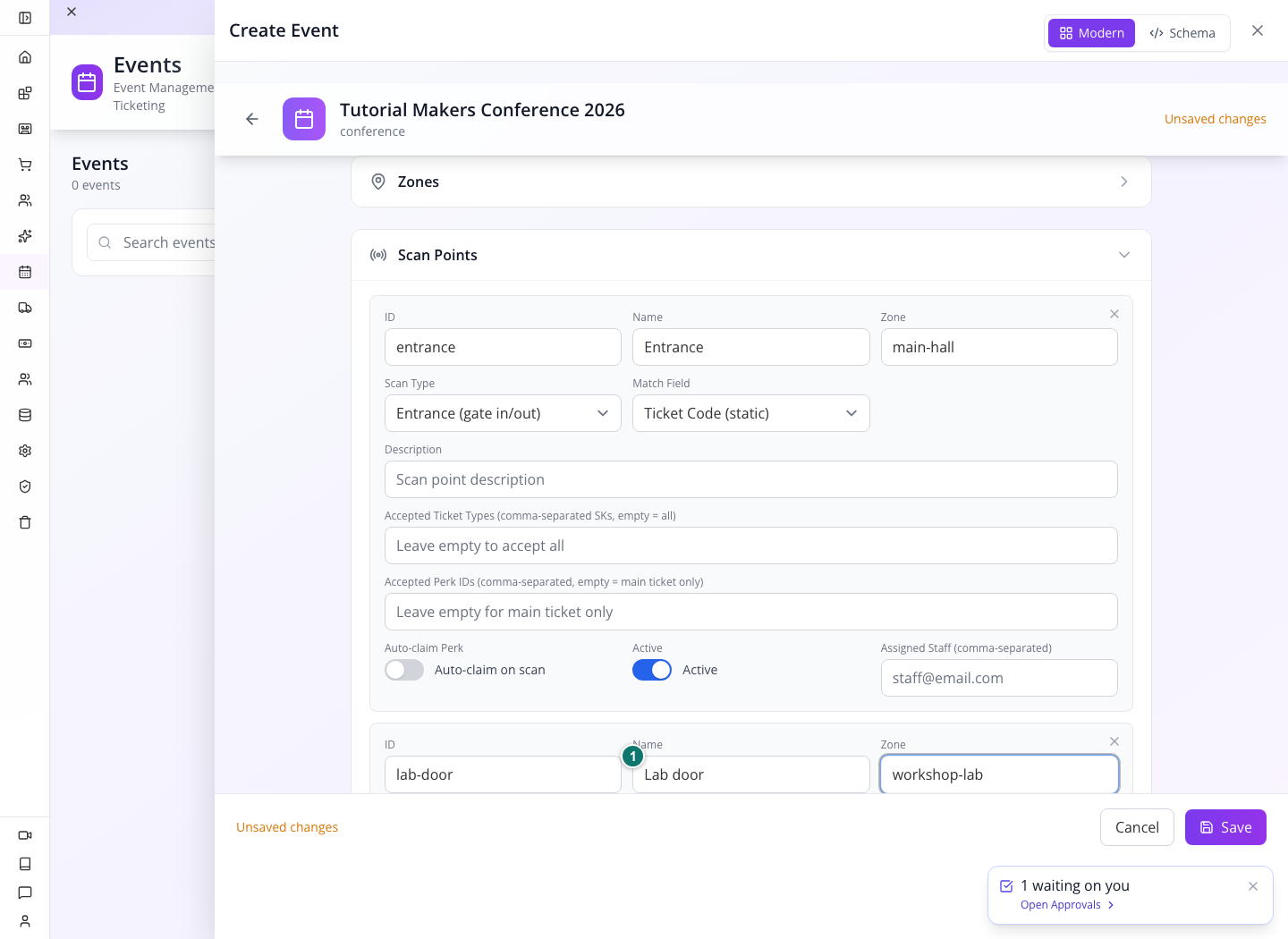Toggle the sidebar panel icon
This screenshot has height=939, width=1288.
coord(25,18)
